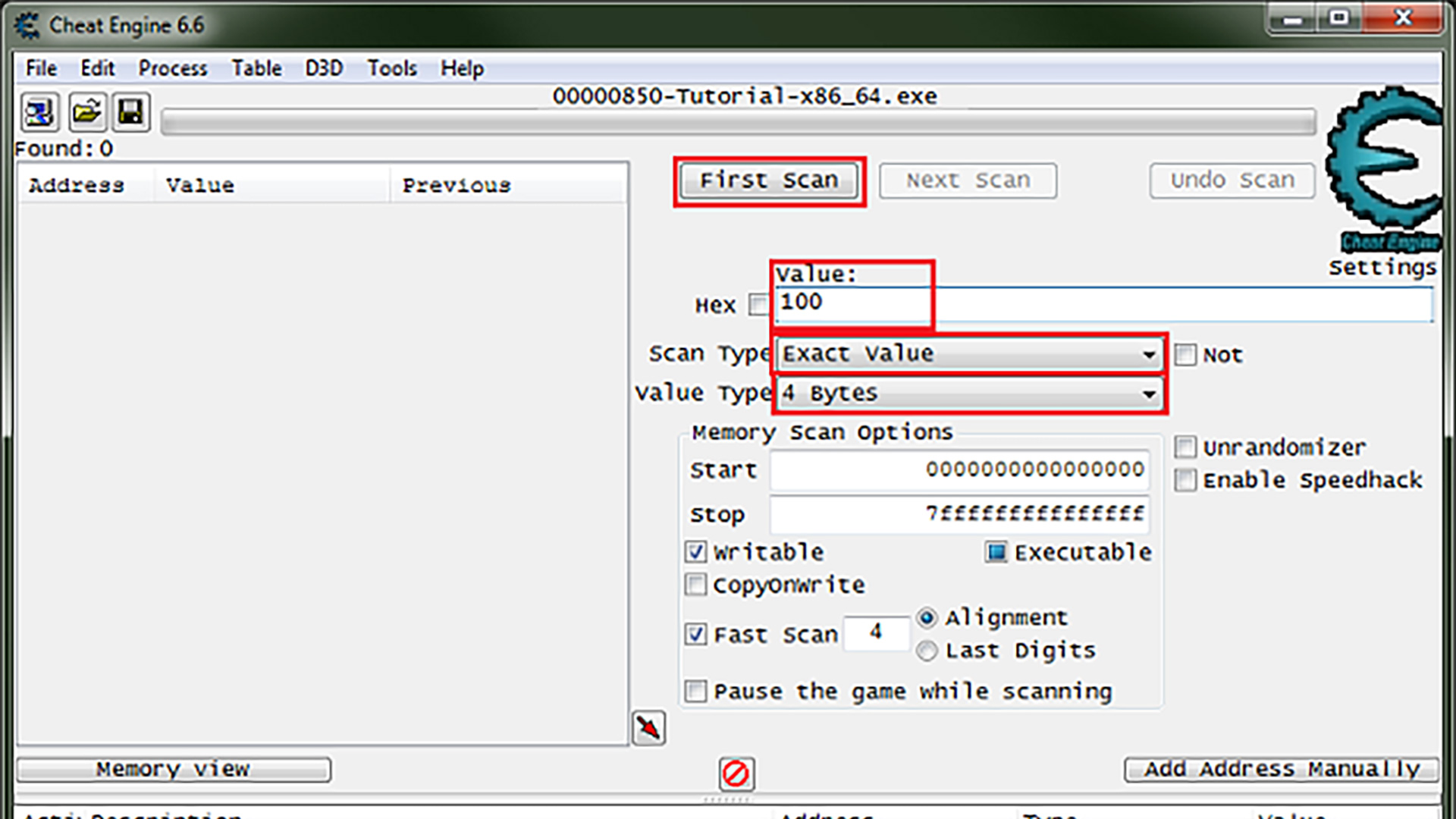Click the Cheat Engine title bar icon

(x=28, y=26)
